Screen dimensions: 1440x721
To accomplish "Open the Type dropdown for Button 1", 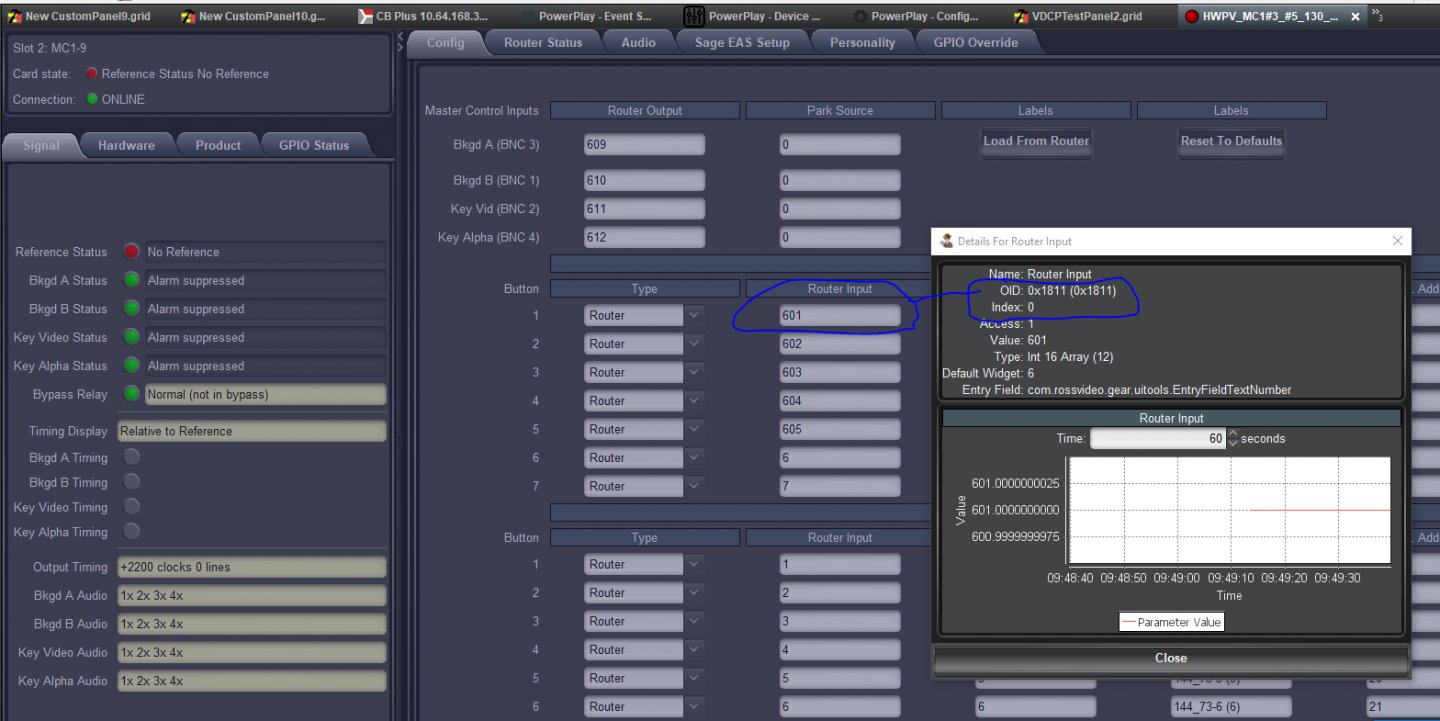I will (x=694, y=315).
